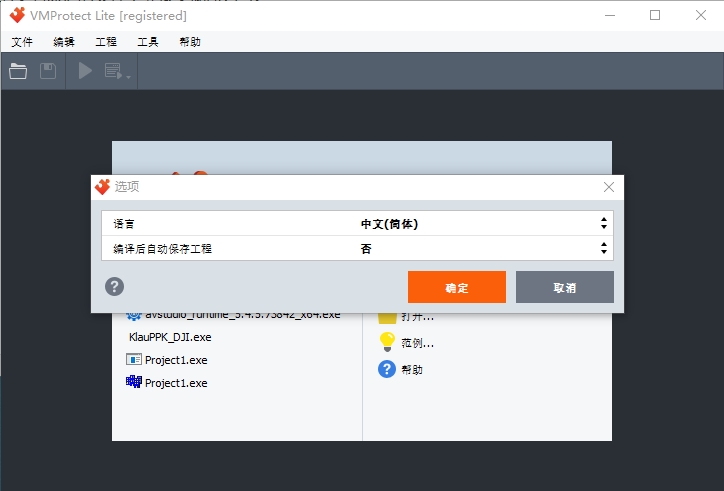Click the window icon beside Project1.exe

134,359
